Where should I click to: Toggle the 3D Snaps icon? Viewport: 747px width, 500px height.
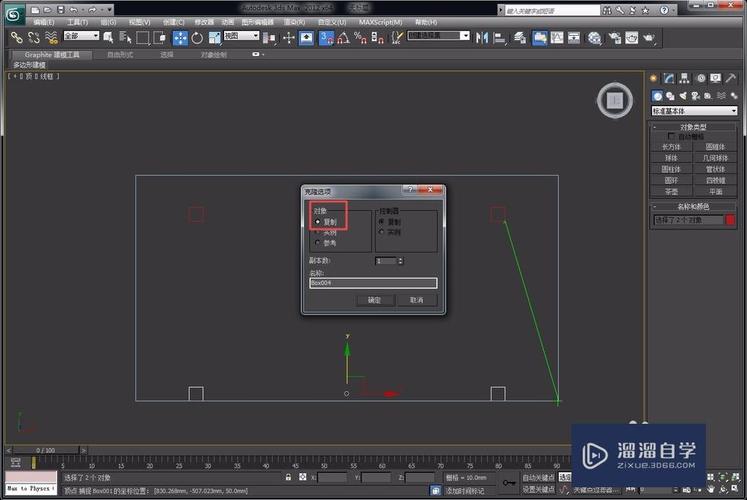click(x=326, y=38)
